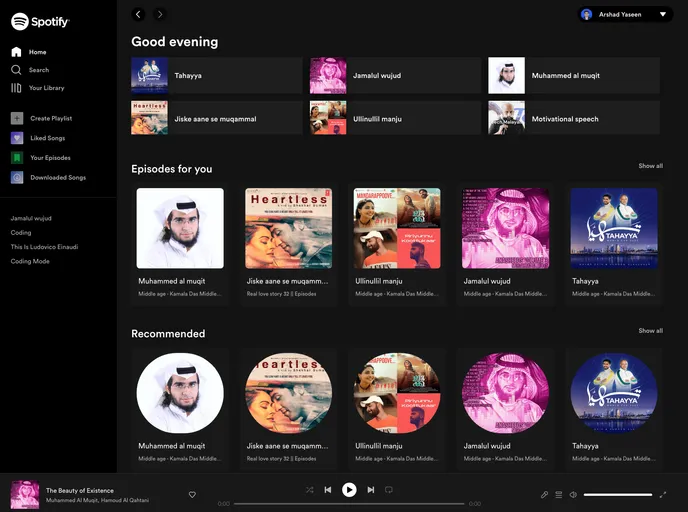Like the current song with heart icon
Image resolution: width=688 pixels, height=512 pixels.
[192, 494]
